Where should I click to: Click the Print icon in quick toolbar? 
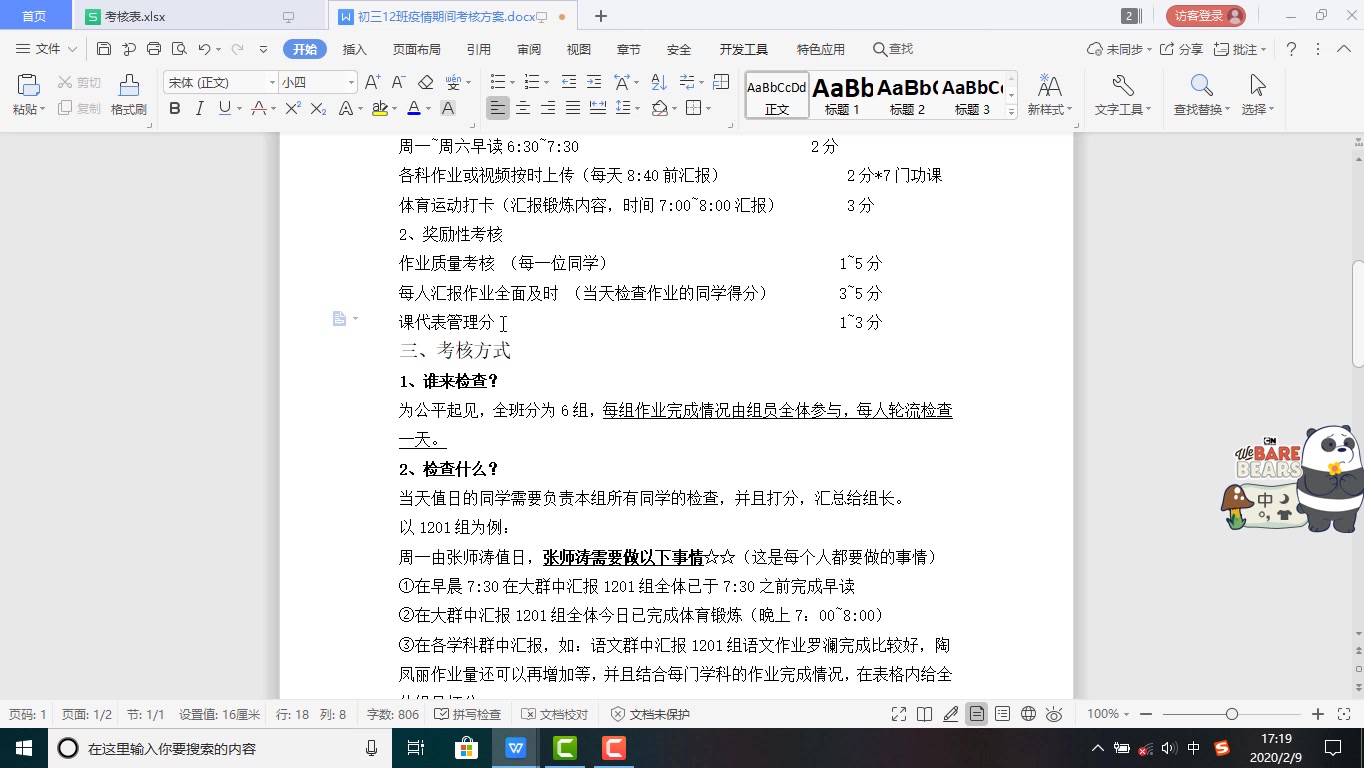pyautogui.click(x=154, y=49)
